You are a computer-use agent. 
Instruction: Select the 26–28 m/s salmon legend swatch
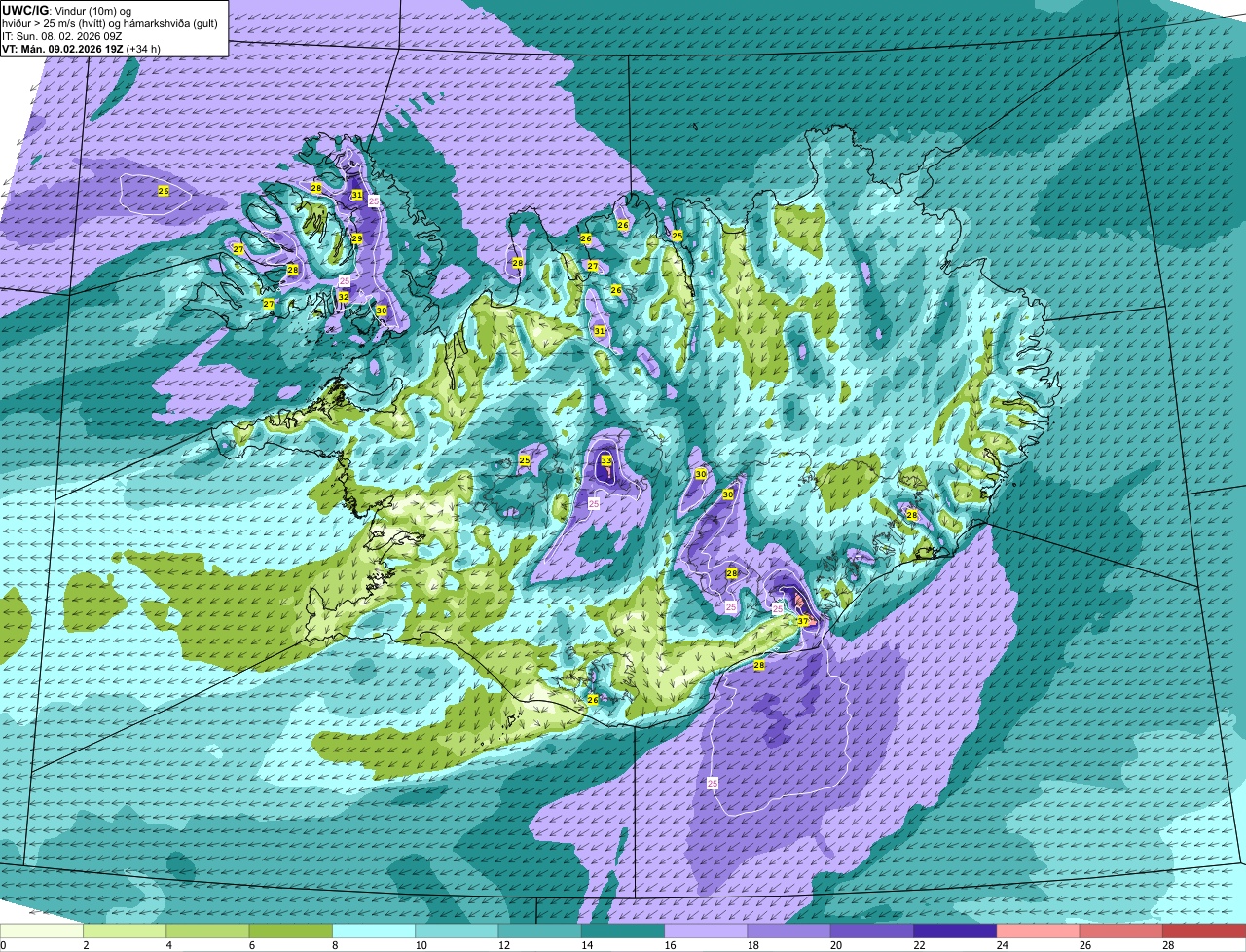click(x=1121, y=931)
